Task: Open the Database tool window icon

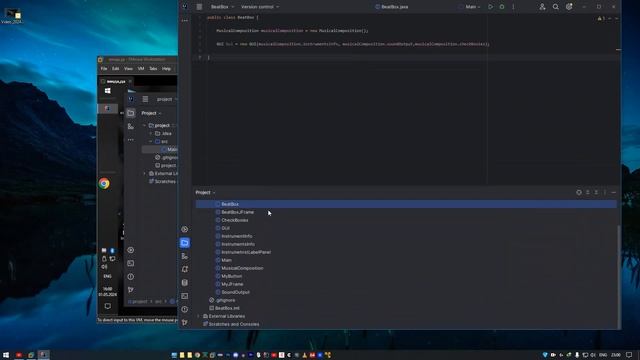Action: pyautogui.click(x=185, y=282)
